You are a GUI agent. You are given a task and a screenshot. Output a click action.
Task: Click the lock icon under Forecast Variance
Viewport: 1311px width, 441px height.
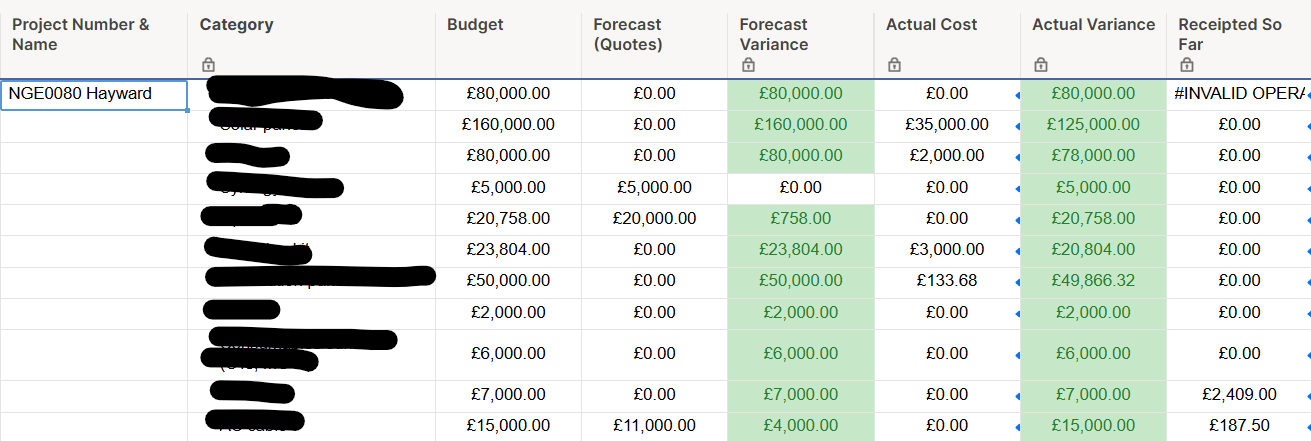(748, 65)
